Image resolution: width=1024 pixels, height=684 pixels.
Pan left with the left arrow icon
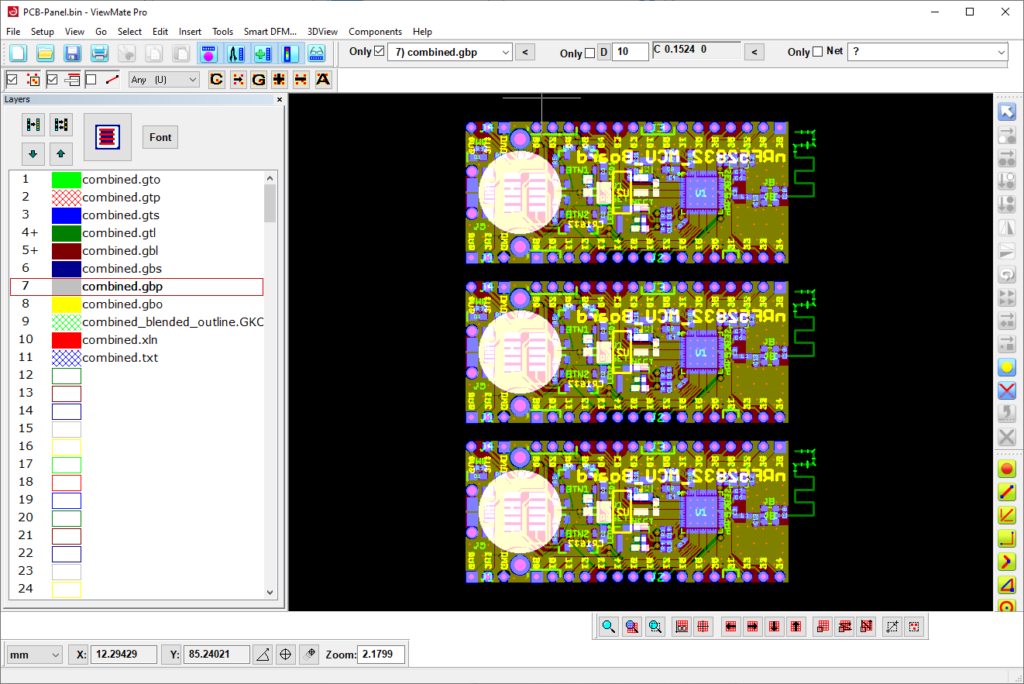[731, 627]
